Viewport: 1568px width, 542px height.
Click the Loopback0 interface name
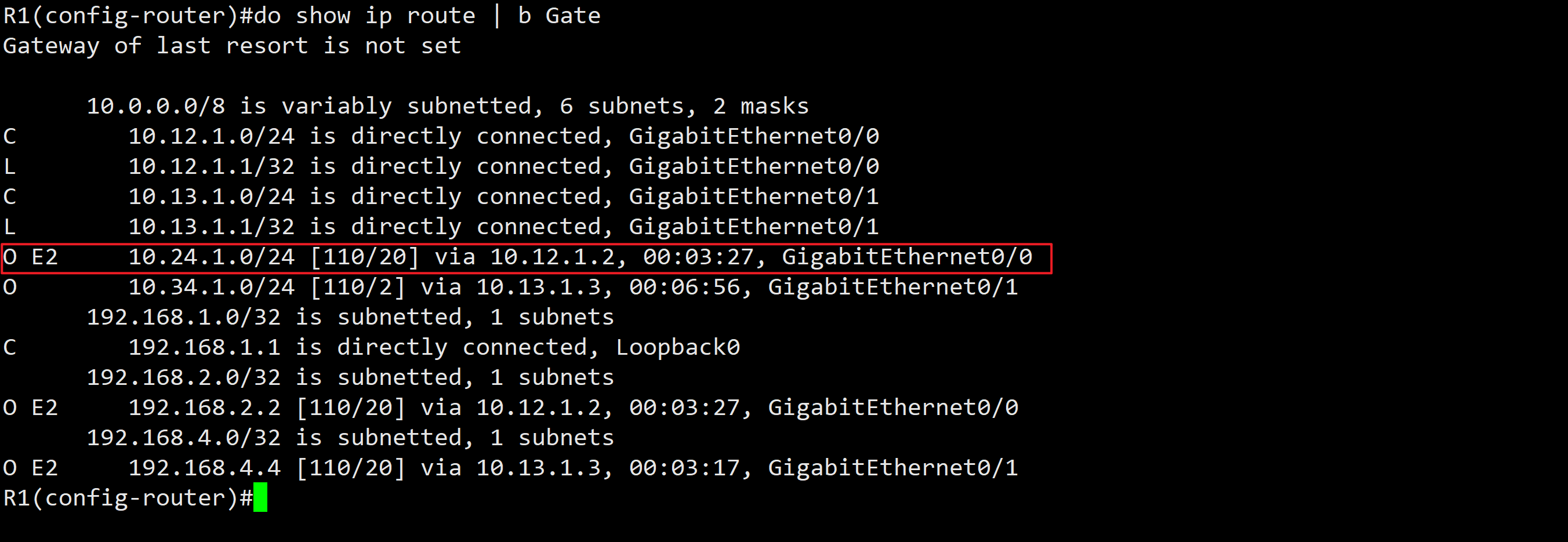coord(677,347)
